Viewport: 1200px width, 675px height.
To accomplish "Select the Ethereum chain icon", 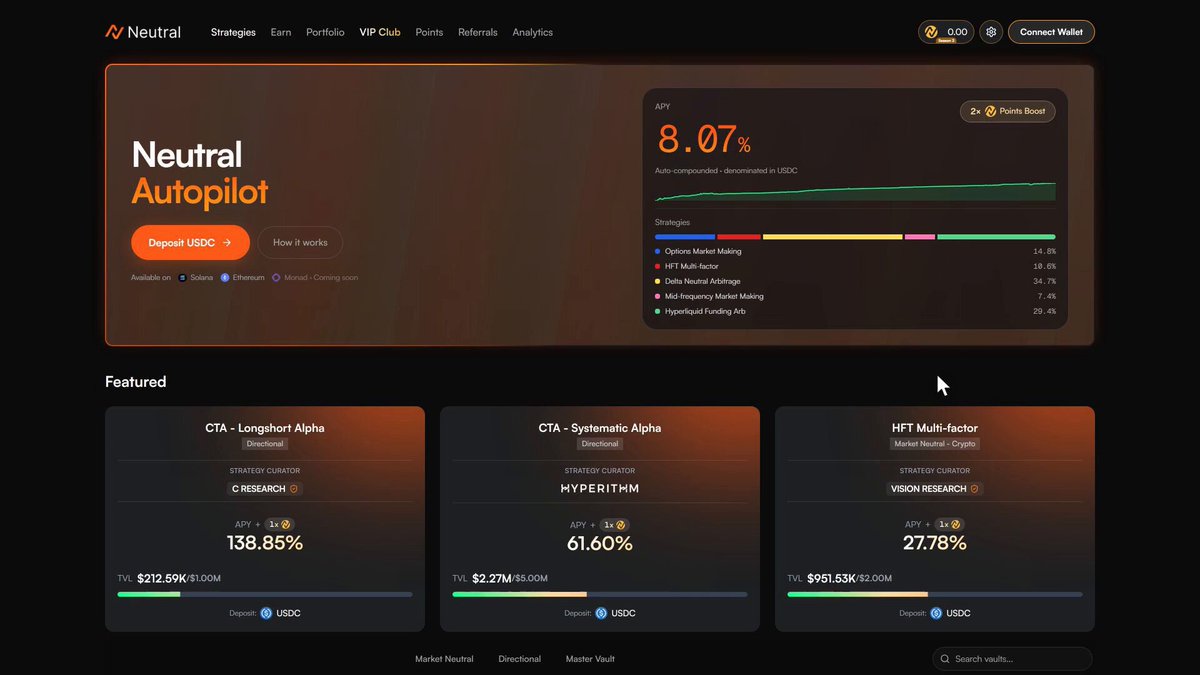I will (x=225, y=277).
